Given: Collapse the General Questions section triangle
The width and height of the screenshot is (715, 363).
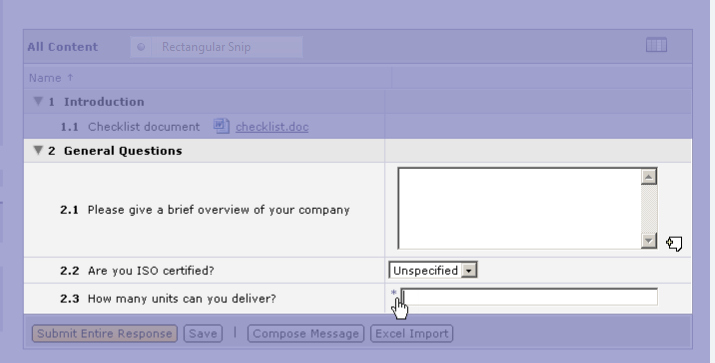Looking at the screenshot, I should (38, 150).
